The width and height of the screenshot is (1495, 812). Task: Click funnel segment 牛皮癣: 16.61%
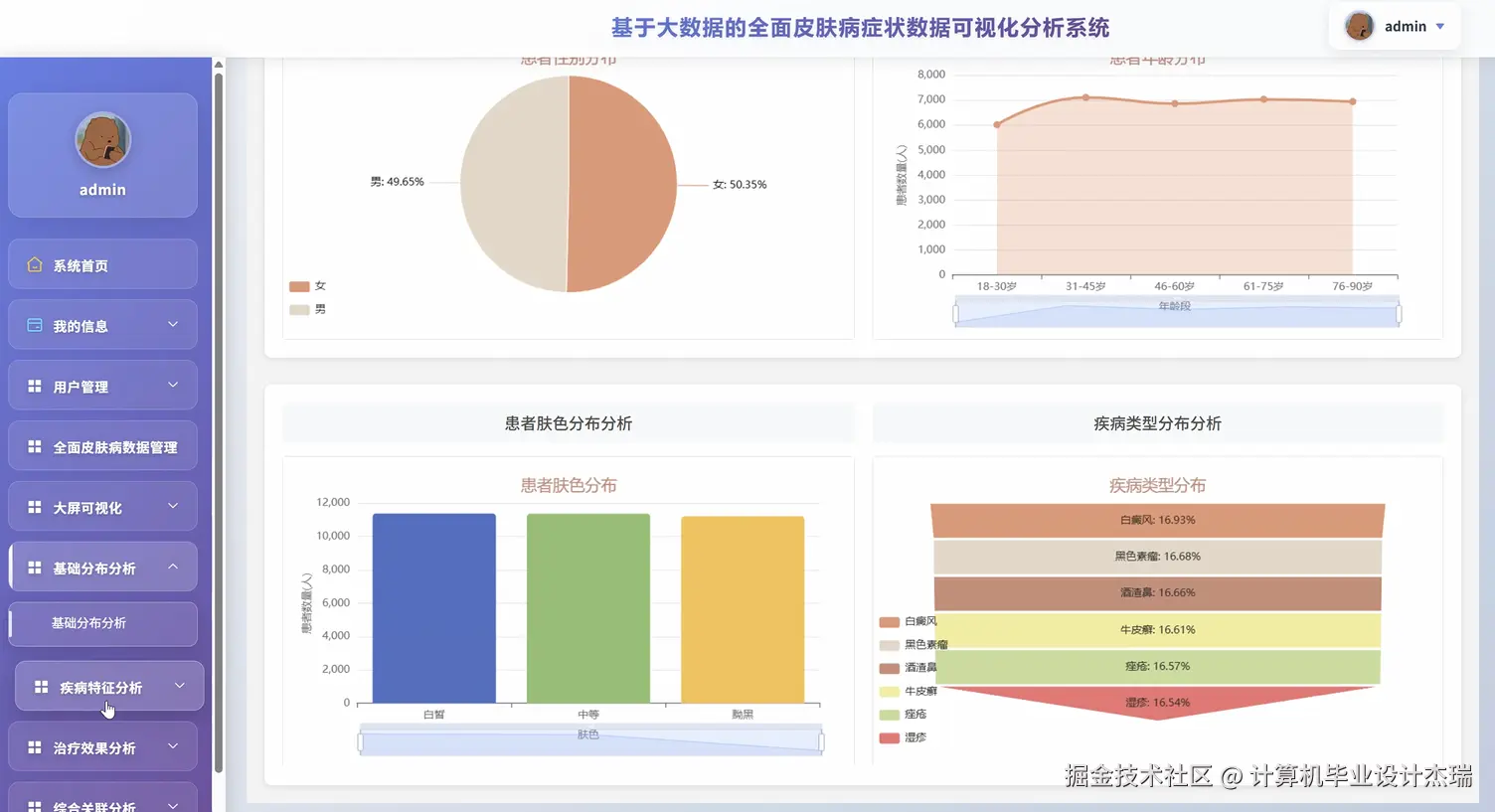[x=1157, y=630]
